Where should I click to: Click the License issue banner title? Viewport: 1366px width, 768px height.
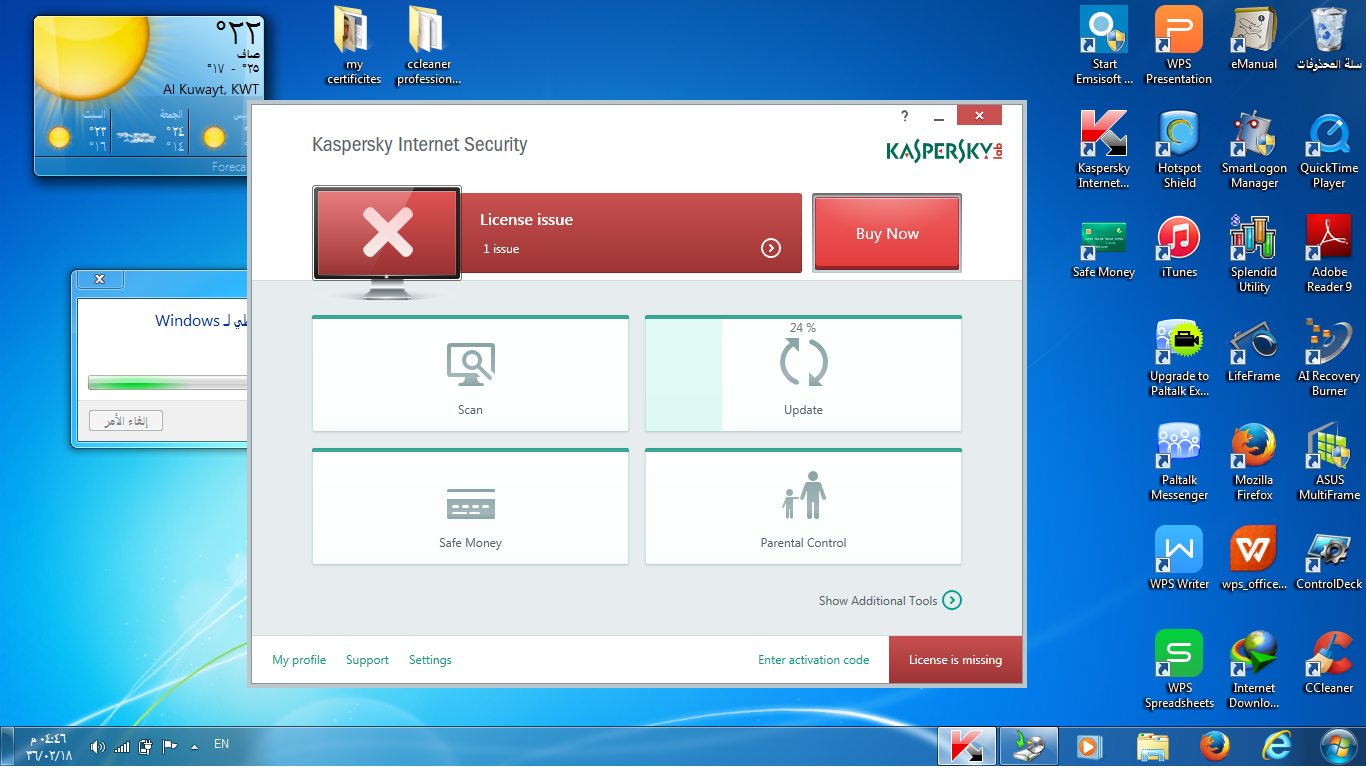pos(526,220)
